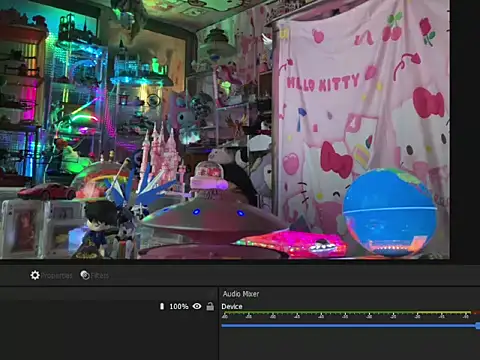Viewport: 480px width, 360px height.
Task: Grab the volume slider handle at far right
Action: point(478,325)
